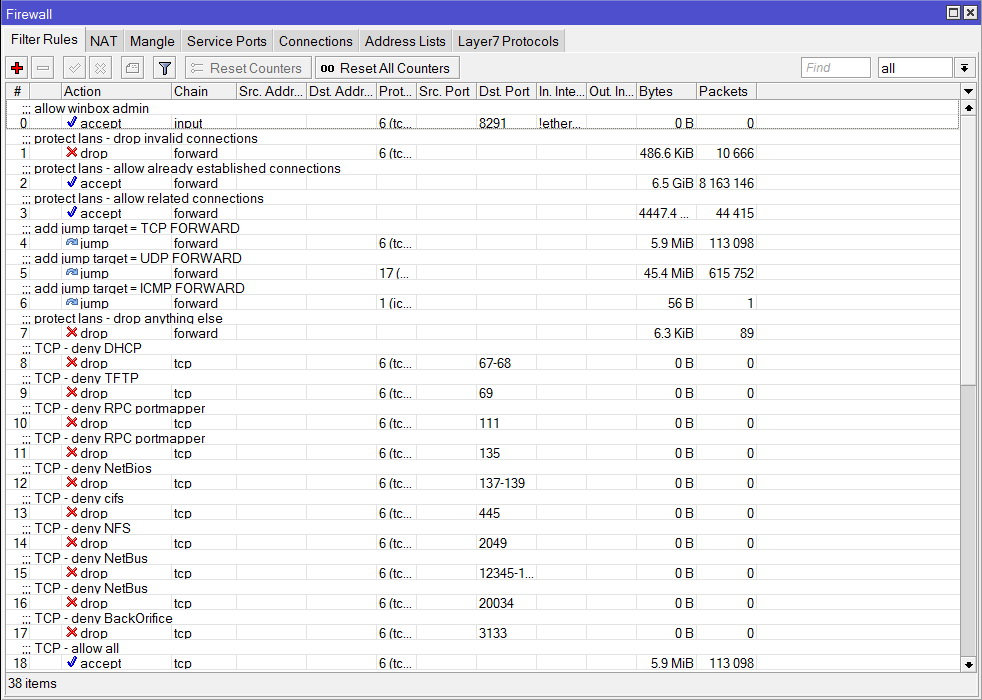Click the # column header
The width and height of the screenshot is (982, 700).
[18, 91]
